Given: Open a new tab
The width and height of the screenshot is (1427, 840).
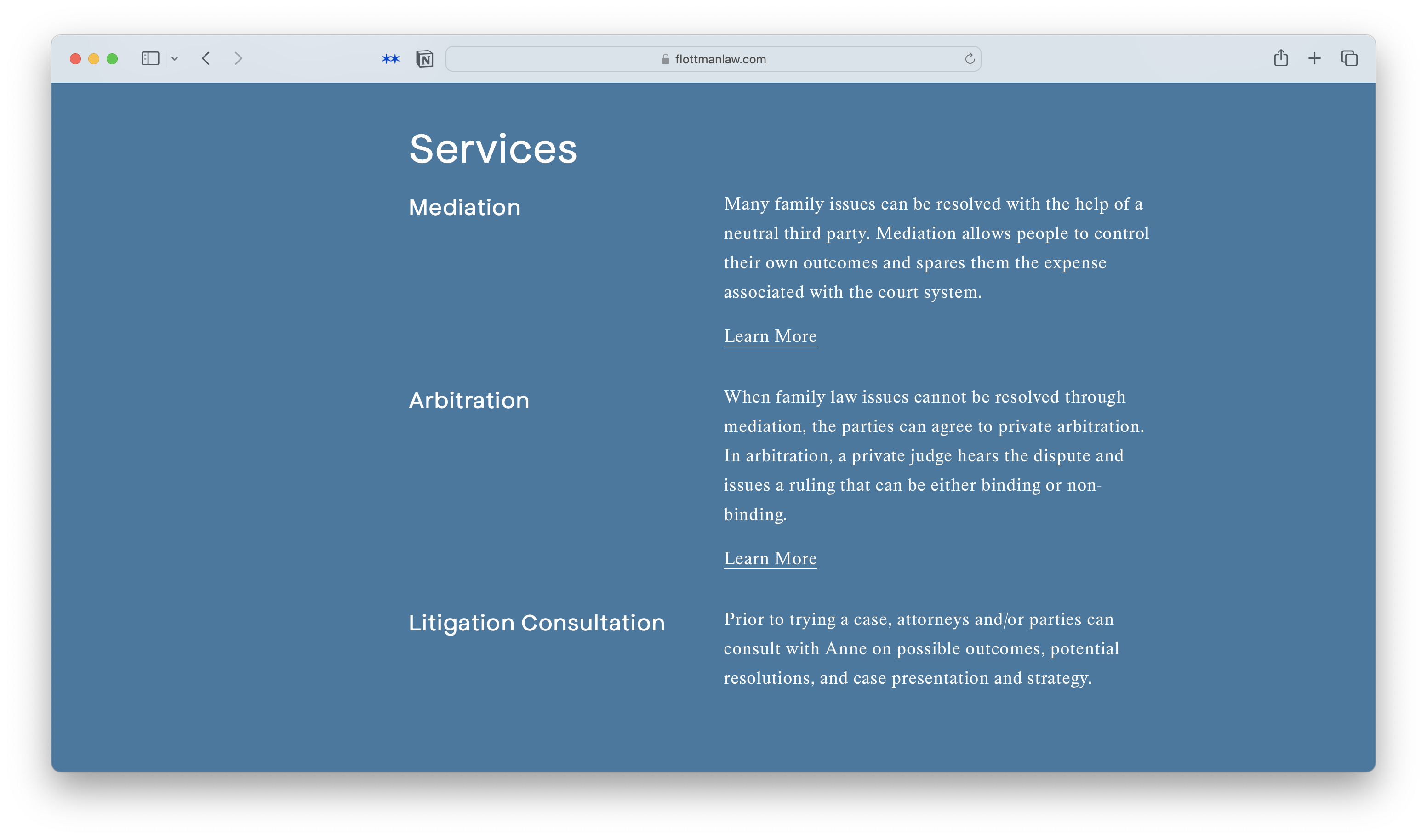Looking at the screenshot, I should point(1315,59).
